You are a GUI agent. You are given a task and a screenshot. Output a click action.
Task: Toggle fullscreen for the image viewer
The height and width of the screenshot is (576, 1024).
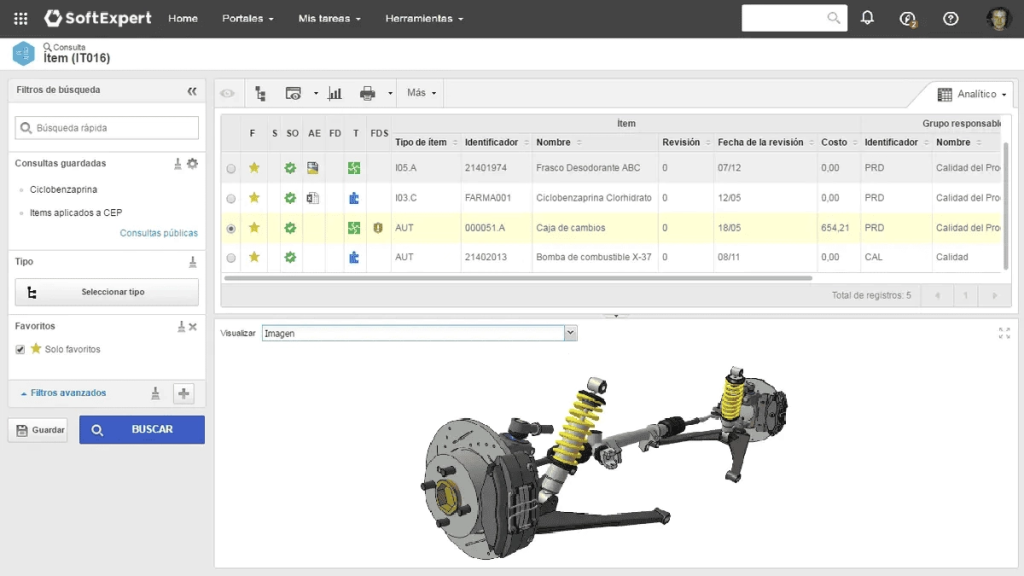(x=1004, y=333)
